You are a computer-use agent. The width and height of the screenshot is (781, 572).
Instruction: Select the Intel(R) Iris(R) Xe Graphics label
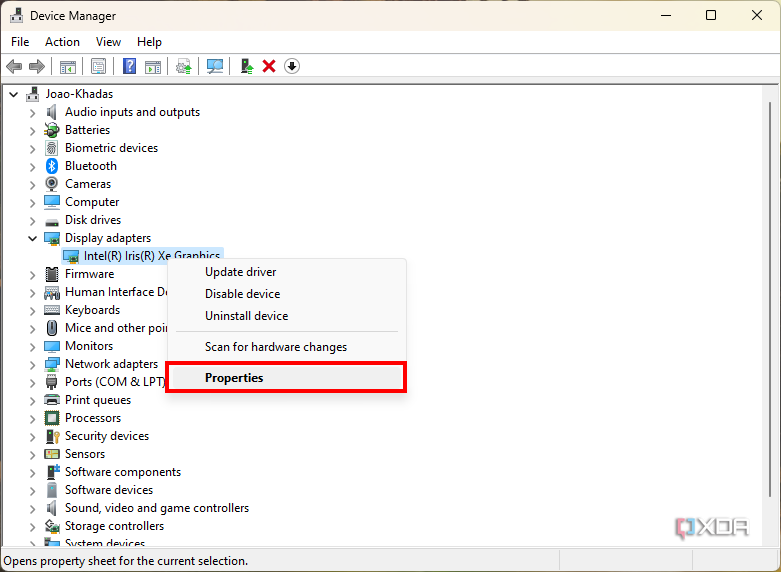tap(151, 256)
